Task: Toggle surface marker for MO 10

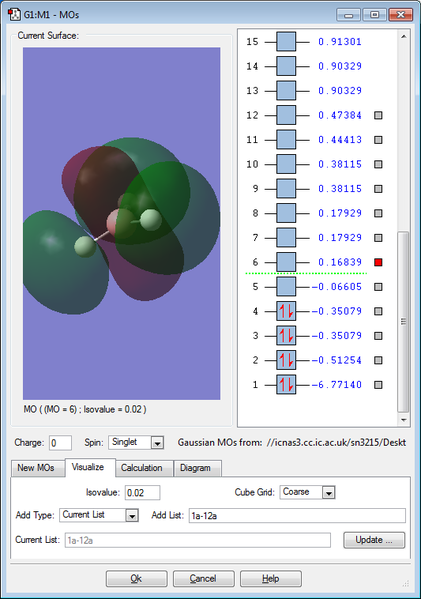Action: pos(378,164)
